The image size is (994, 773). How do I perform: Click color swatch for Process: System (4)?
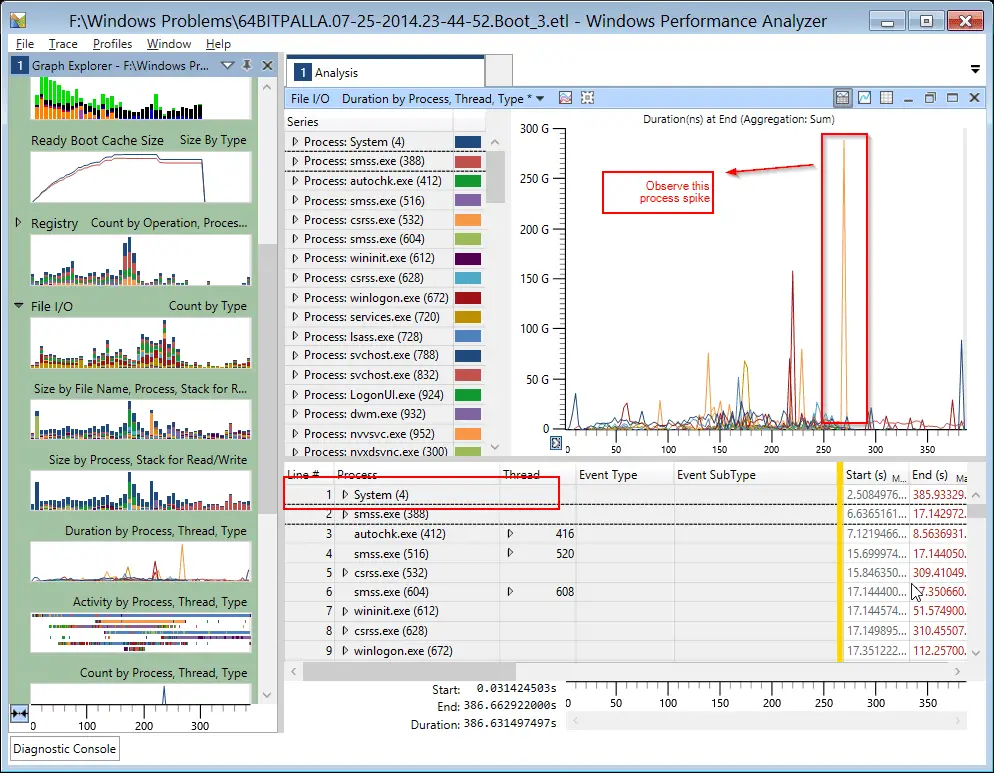pyautogui.click(x=468, y=142)
